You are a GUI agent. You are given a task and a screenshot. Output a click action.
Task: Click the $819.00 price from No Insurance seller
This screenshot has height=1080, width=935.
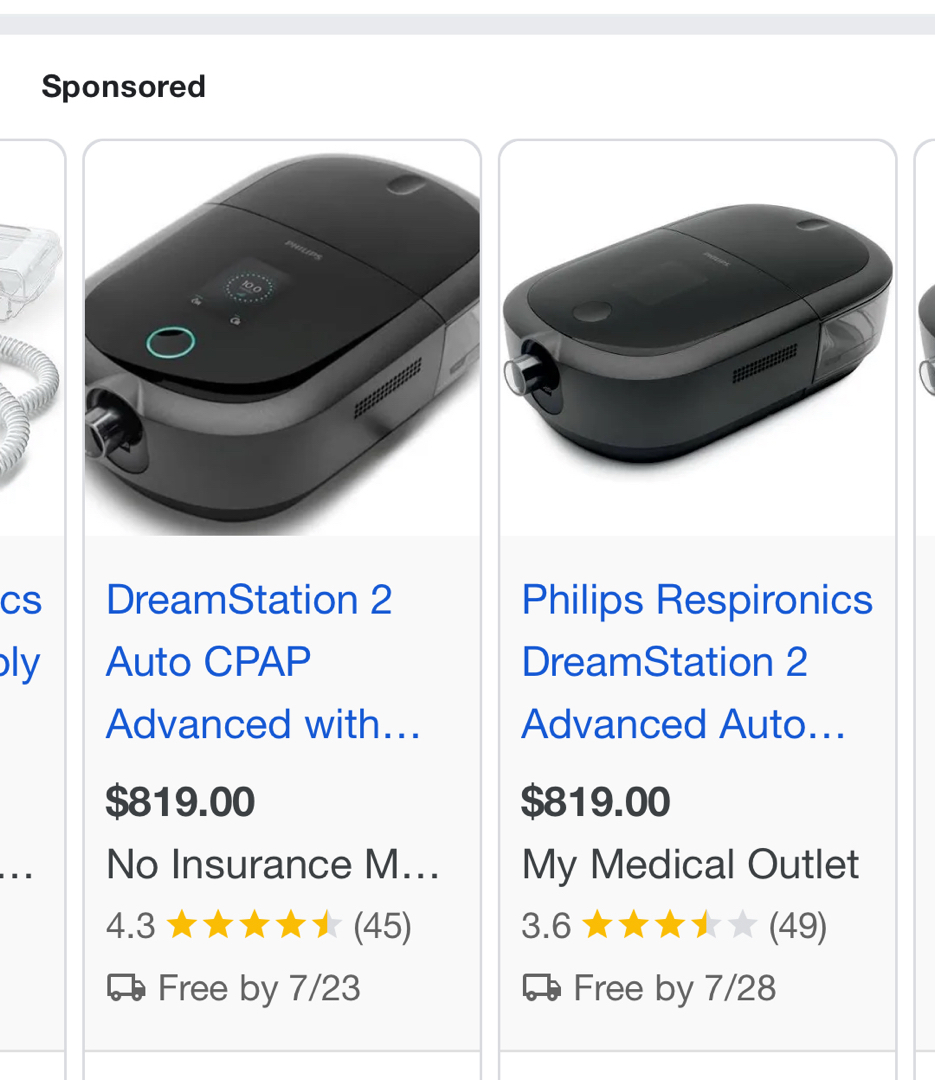180,802
